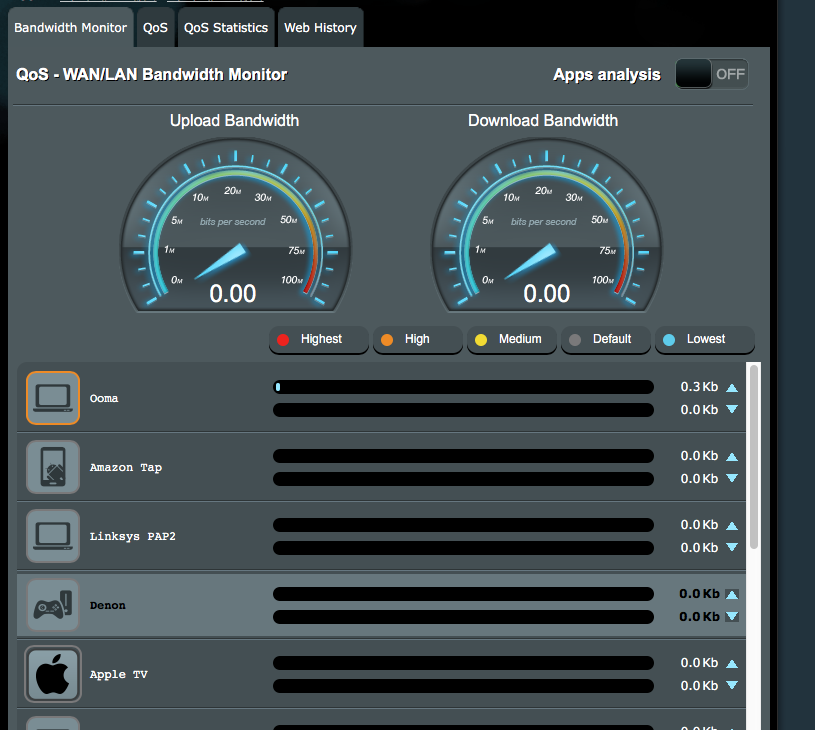The width and height of the screenshot is (815, 730).
Task: Click the Amazon Tap device icon
Action: coord(53,467)
